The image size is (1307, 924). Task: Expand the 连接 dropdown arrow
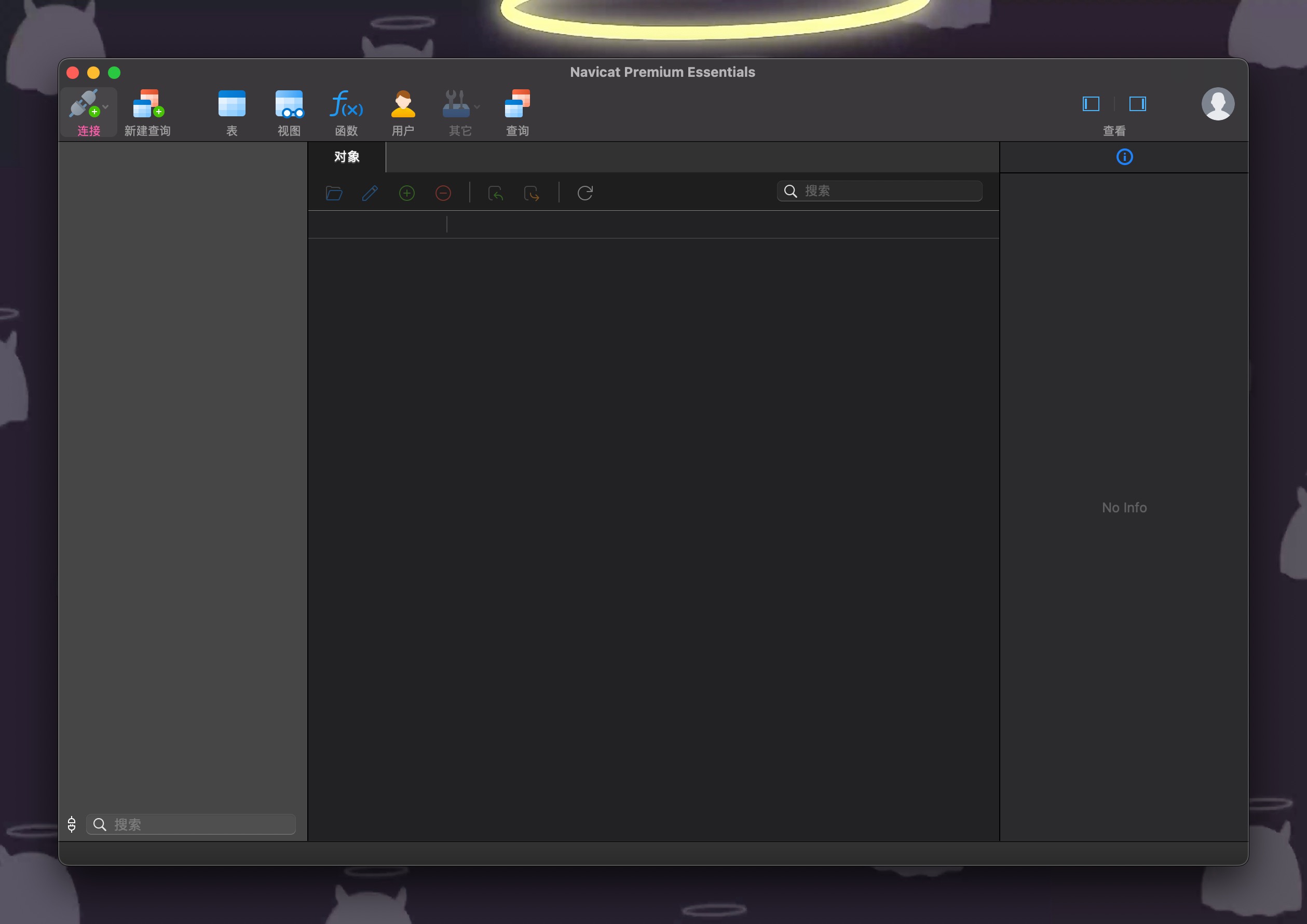click(105, 106)
